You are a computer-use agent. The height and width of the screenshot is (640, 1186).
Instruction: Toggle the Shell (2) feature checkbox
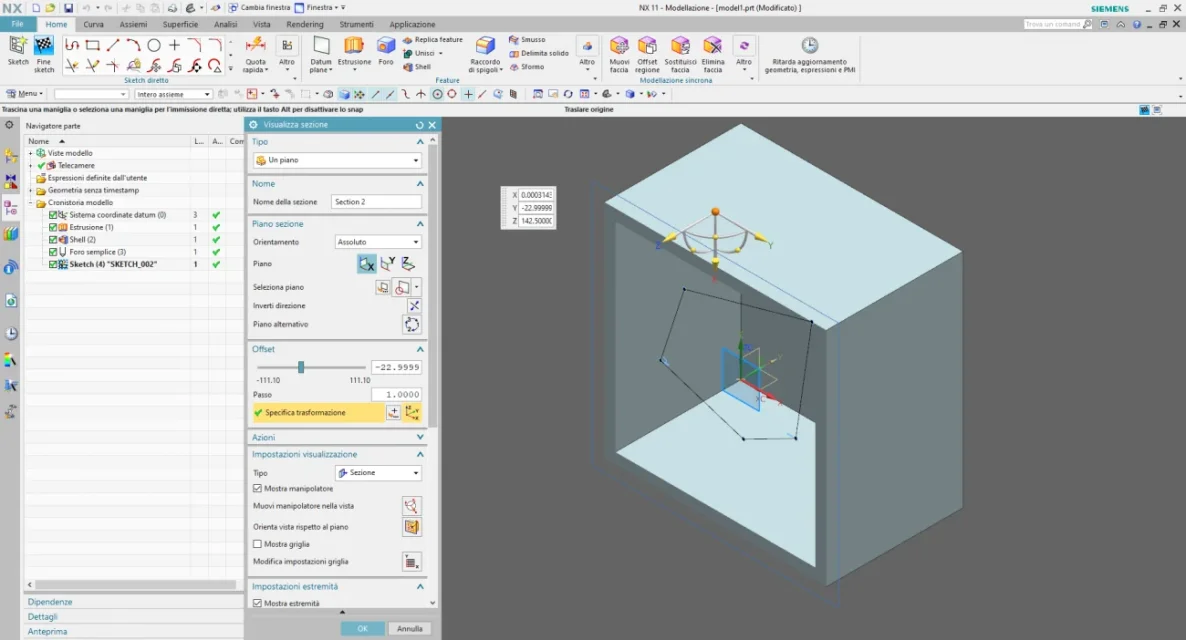(54, 240)
